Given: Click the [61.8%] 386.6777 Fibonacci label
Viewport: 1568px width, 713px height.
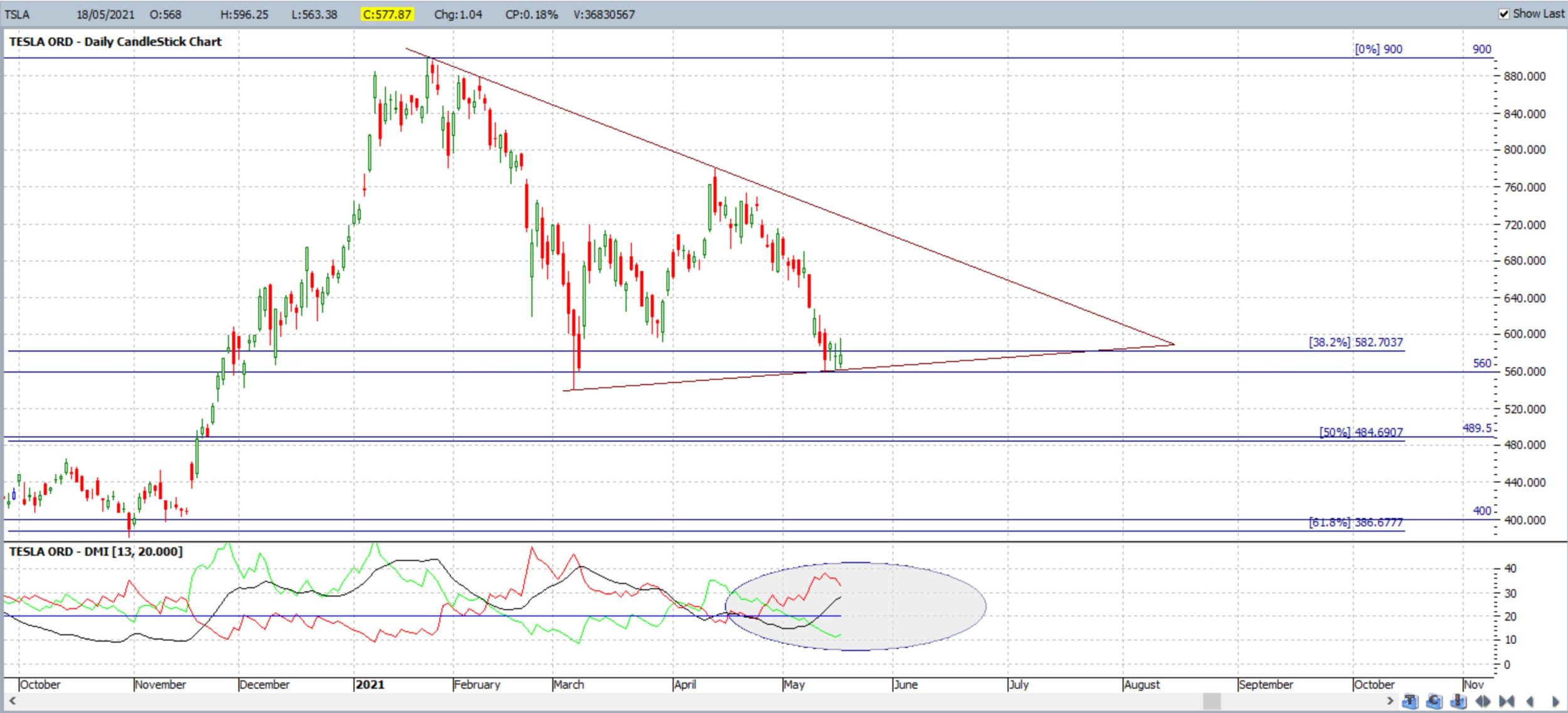Looking at the screenshot, I should tap(1355, 522).
